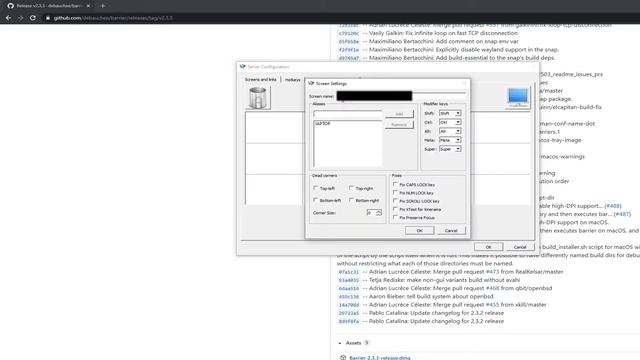Click inside the alias text input field
Image resolution: width=640 pixels, height=360 pixels.
[348, 114]
